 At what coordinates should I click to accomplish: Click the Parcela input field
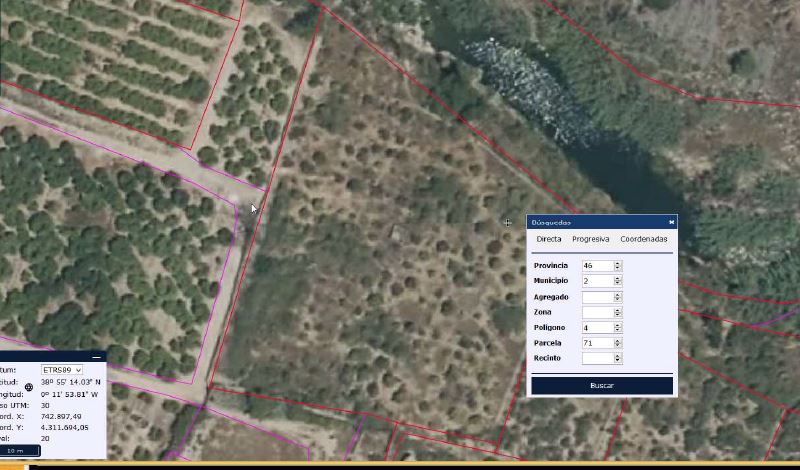(x=597, y=343)
